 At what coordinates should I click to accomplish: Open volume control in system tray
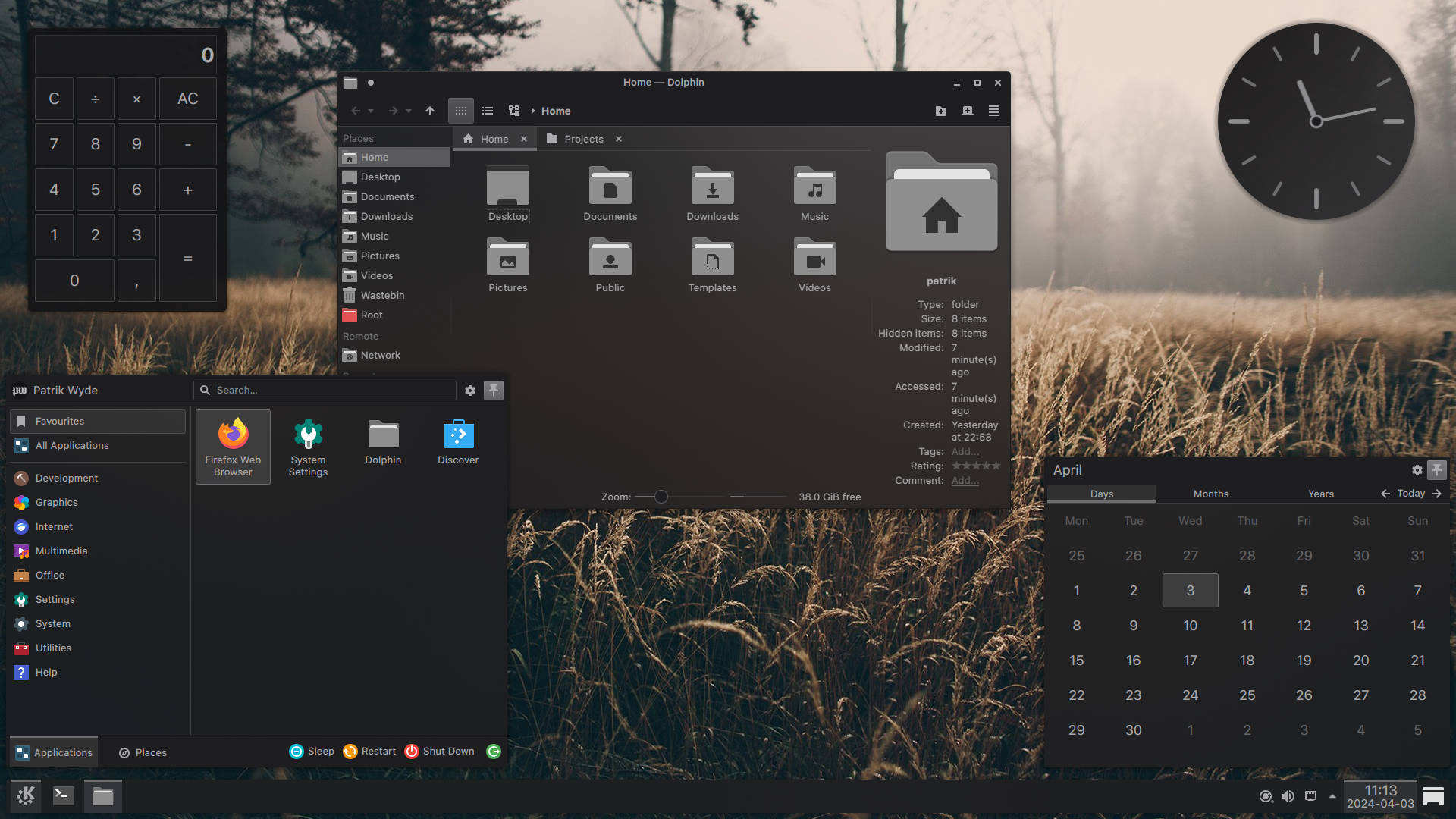pos(1288,796)
